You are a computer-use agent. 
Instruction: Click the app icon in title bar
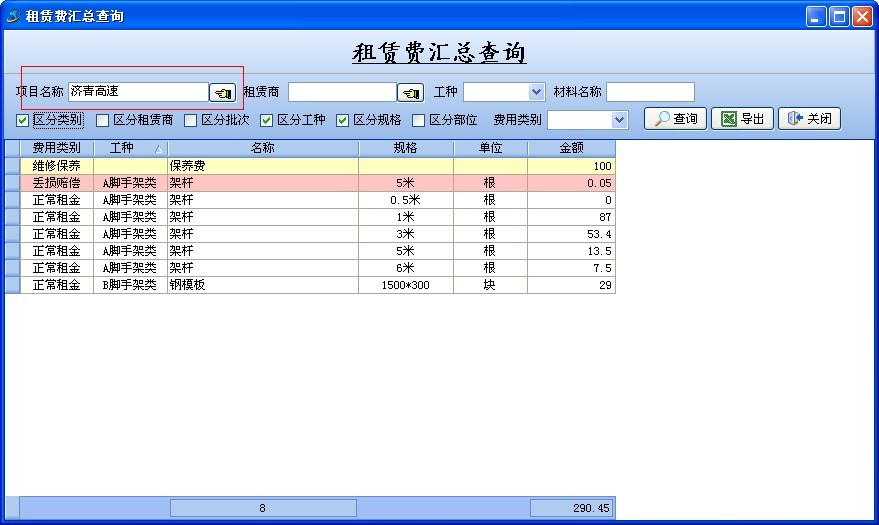[x=13, y=16]
